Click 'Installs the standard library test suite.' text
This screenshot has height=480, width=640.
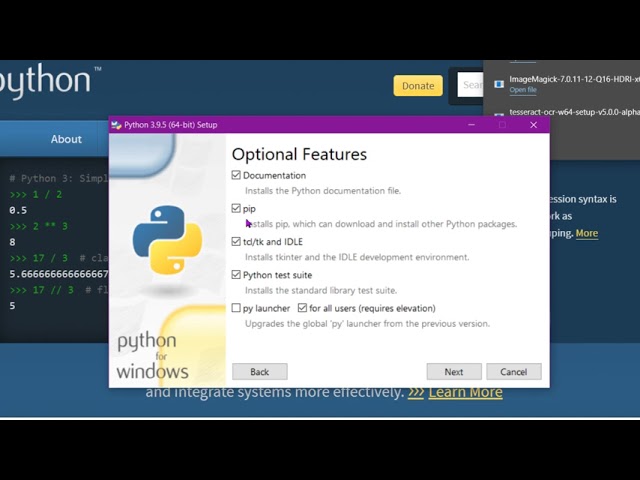coord(321,290)
